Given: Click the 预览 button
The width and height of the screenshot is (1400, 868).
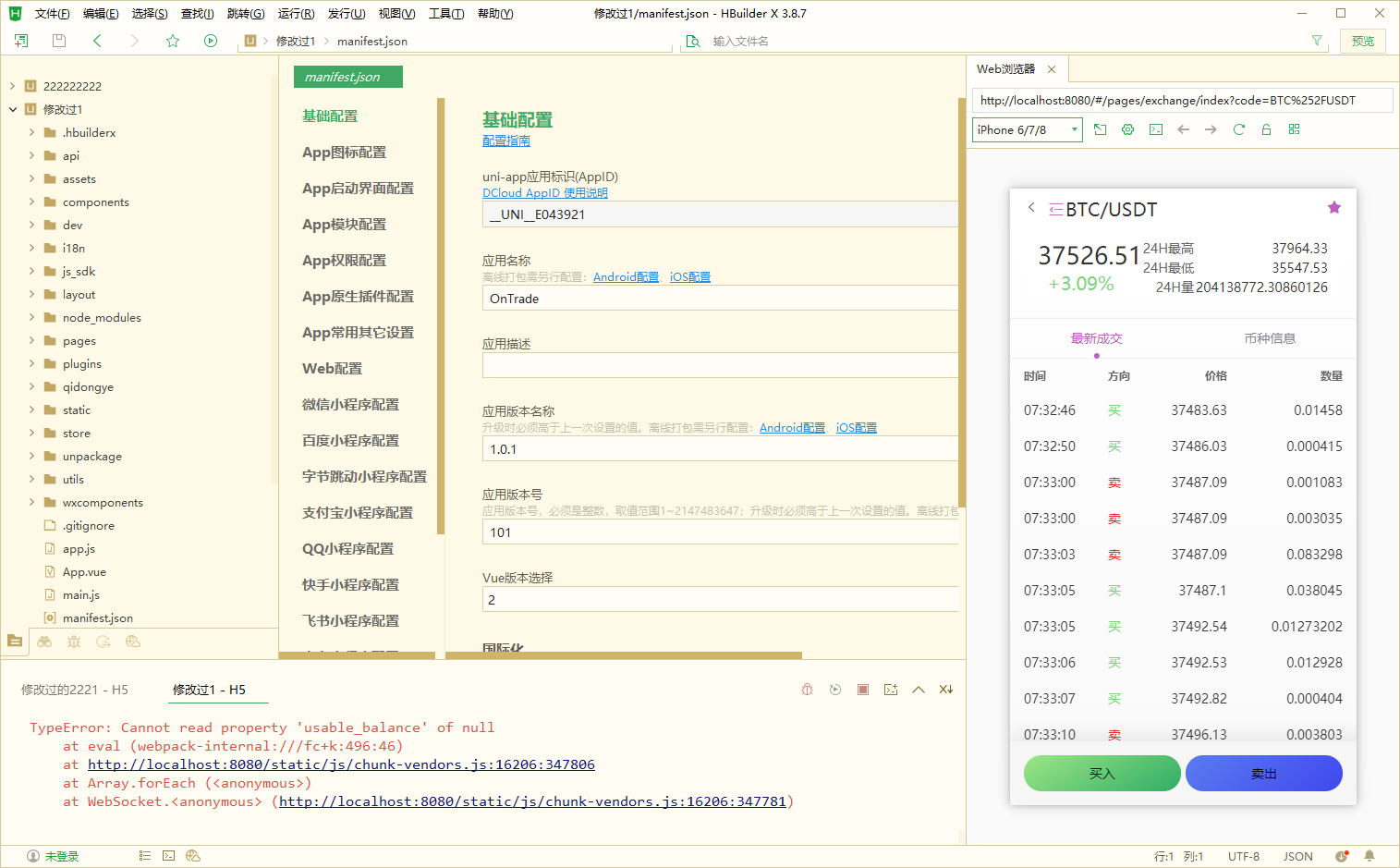Looking at the screenshot, I should click(x=1362, y=41).
